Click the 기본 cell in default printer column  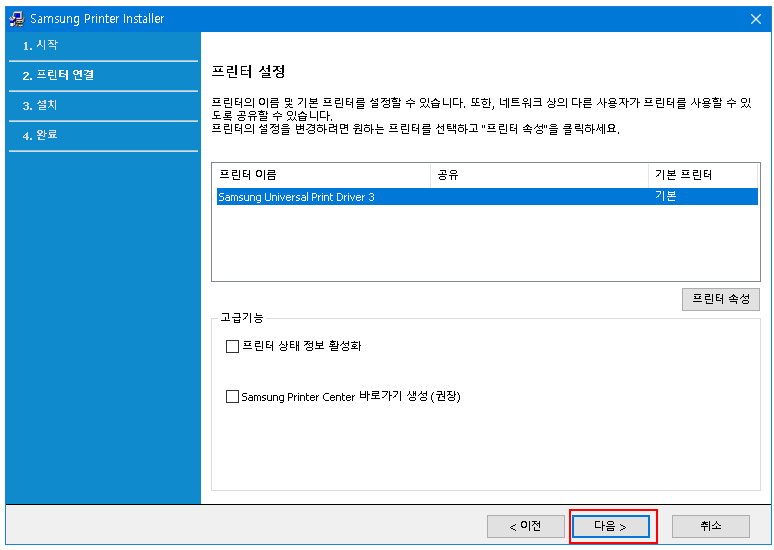coord(665,196)
